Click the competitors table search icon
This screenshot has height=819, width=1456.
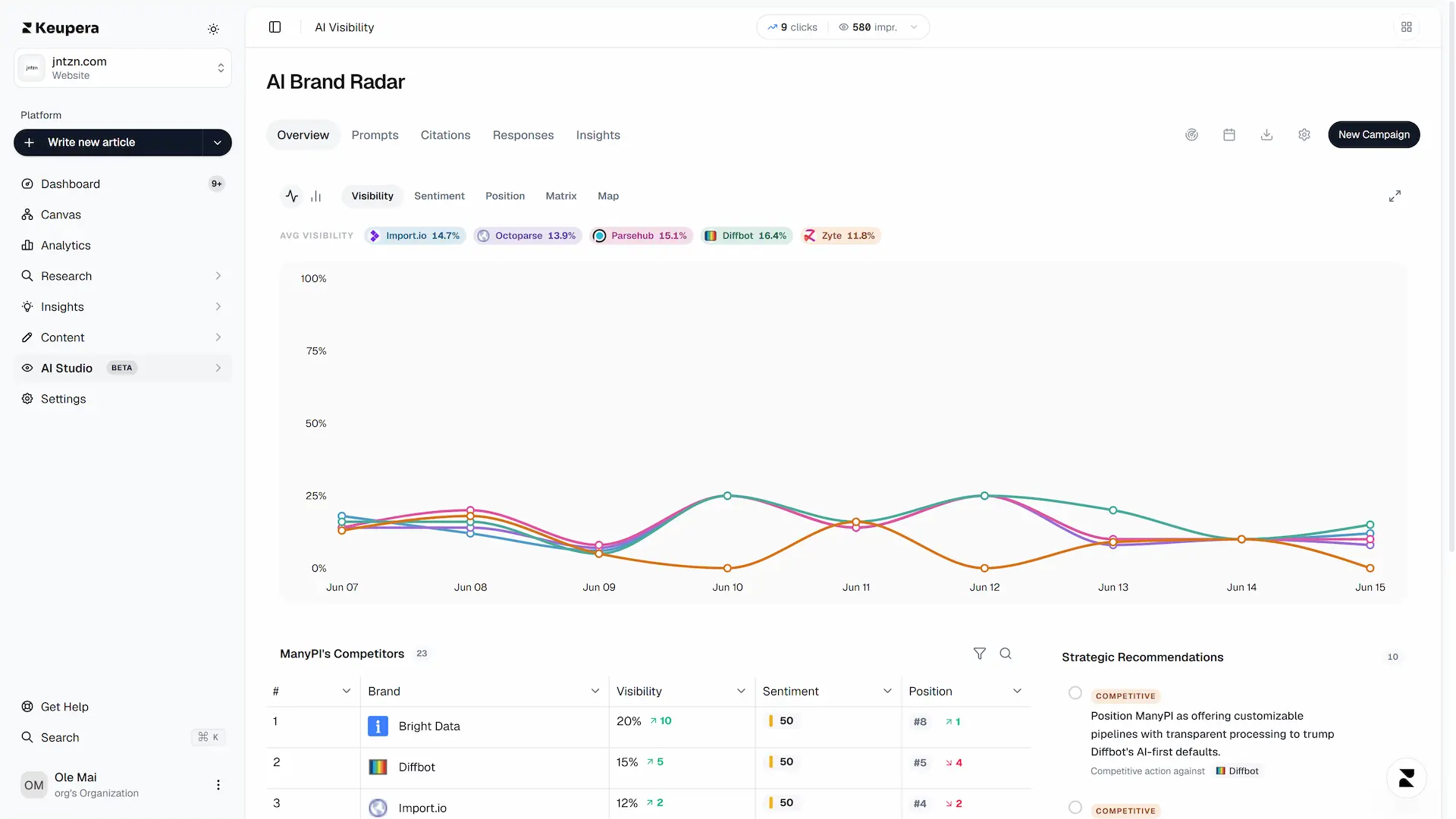1006,654
